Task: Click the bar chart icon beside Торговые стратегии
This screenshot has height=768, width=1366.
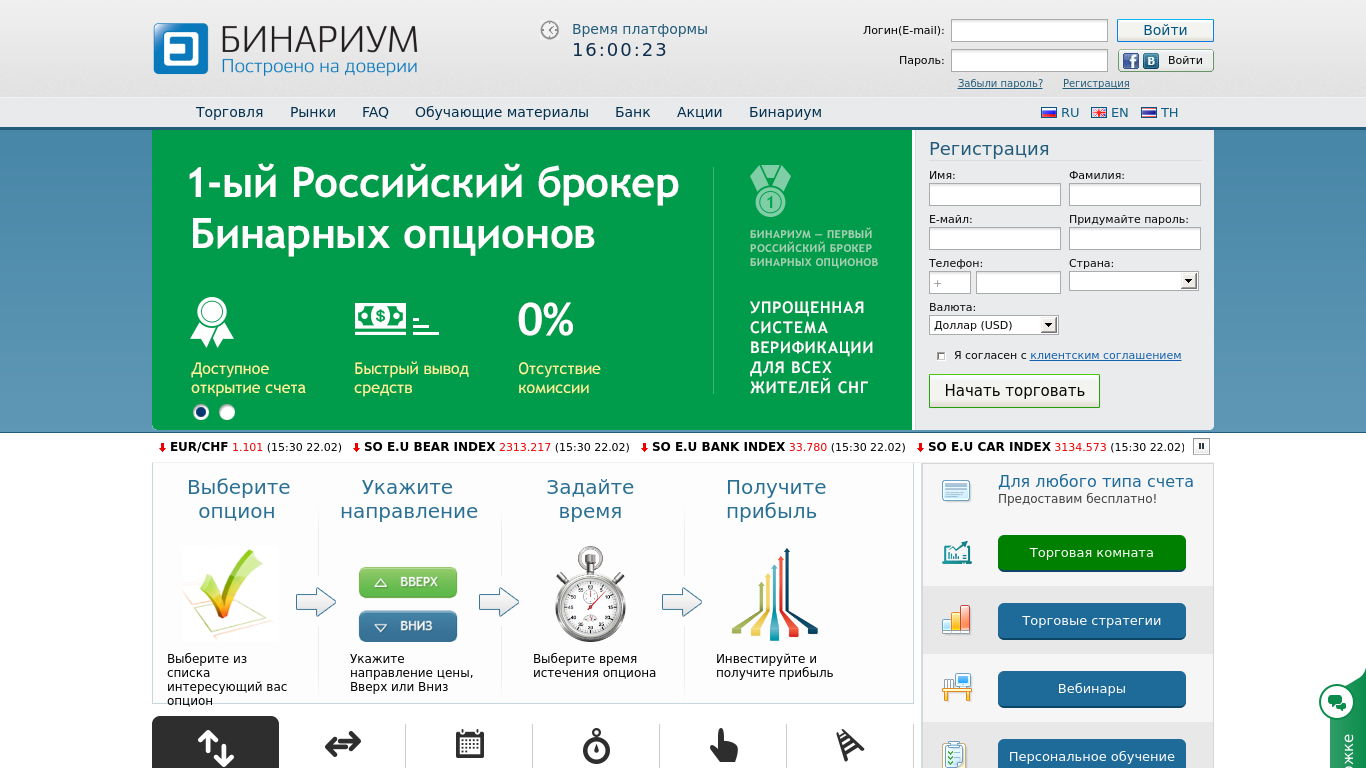Action: 956,620
